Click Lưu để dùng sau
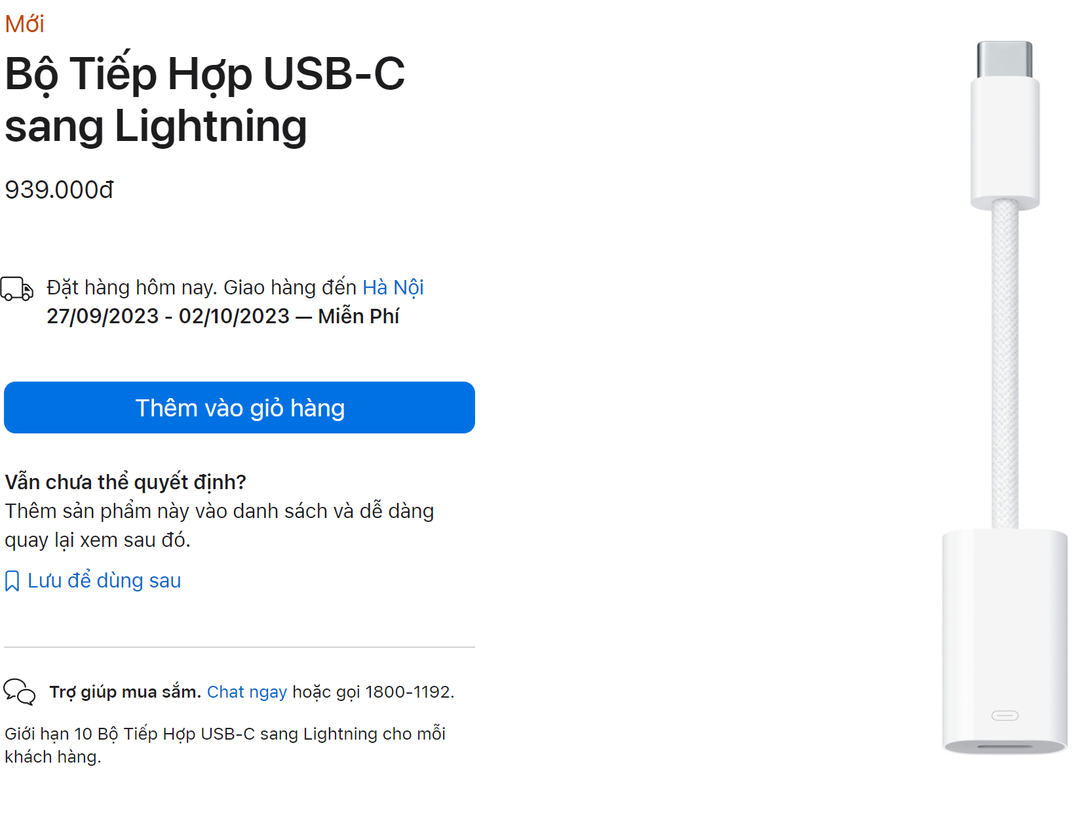Screen dimensions: 1080x817 point(103,580)
